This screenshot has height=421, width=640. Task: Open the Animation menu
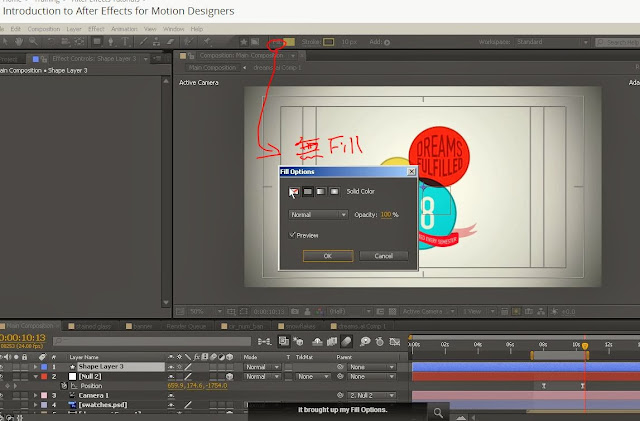tap(124, 29)
